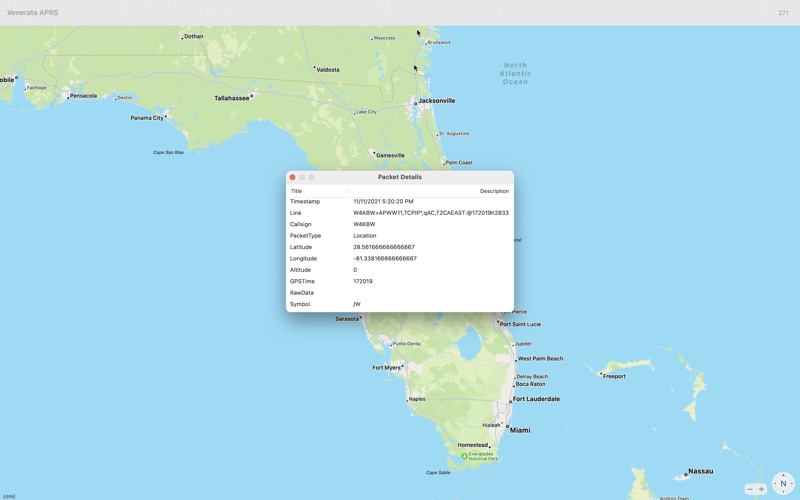Click the Naples label on map
Image resolution: width=800 pixels, height=500 pixels.
point(417,399)
